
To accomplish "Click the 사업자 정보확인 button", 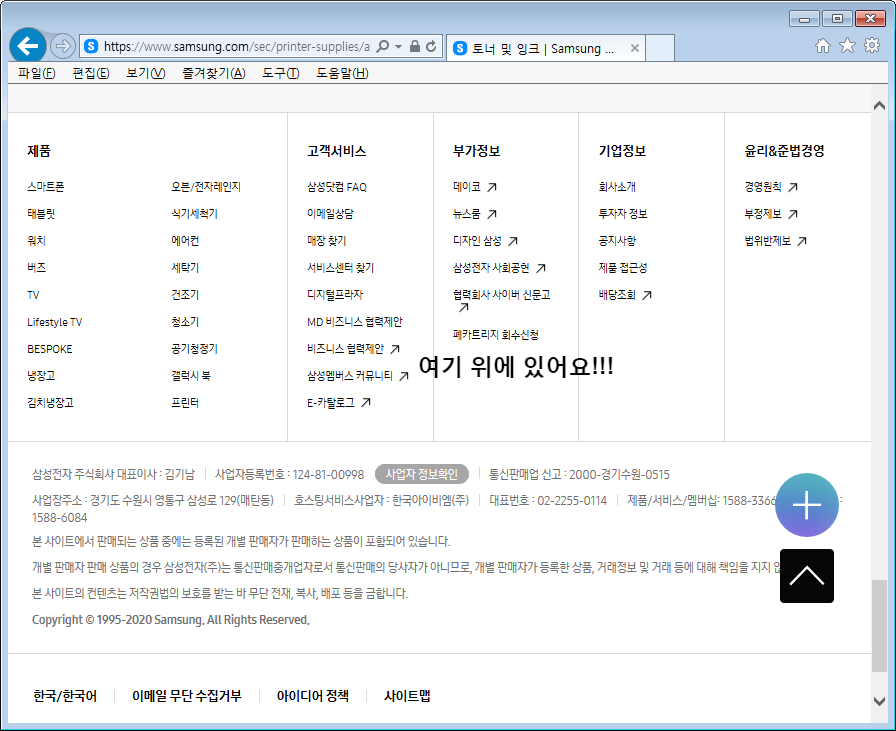I will [422, 474].
